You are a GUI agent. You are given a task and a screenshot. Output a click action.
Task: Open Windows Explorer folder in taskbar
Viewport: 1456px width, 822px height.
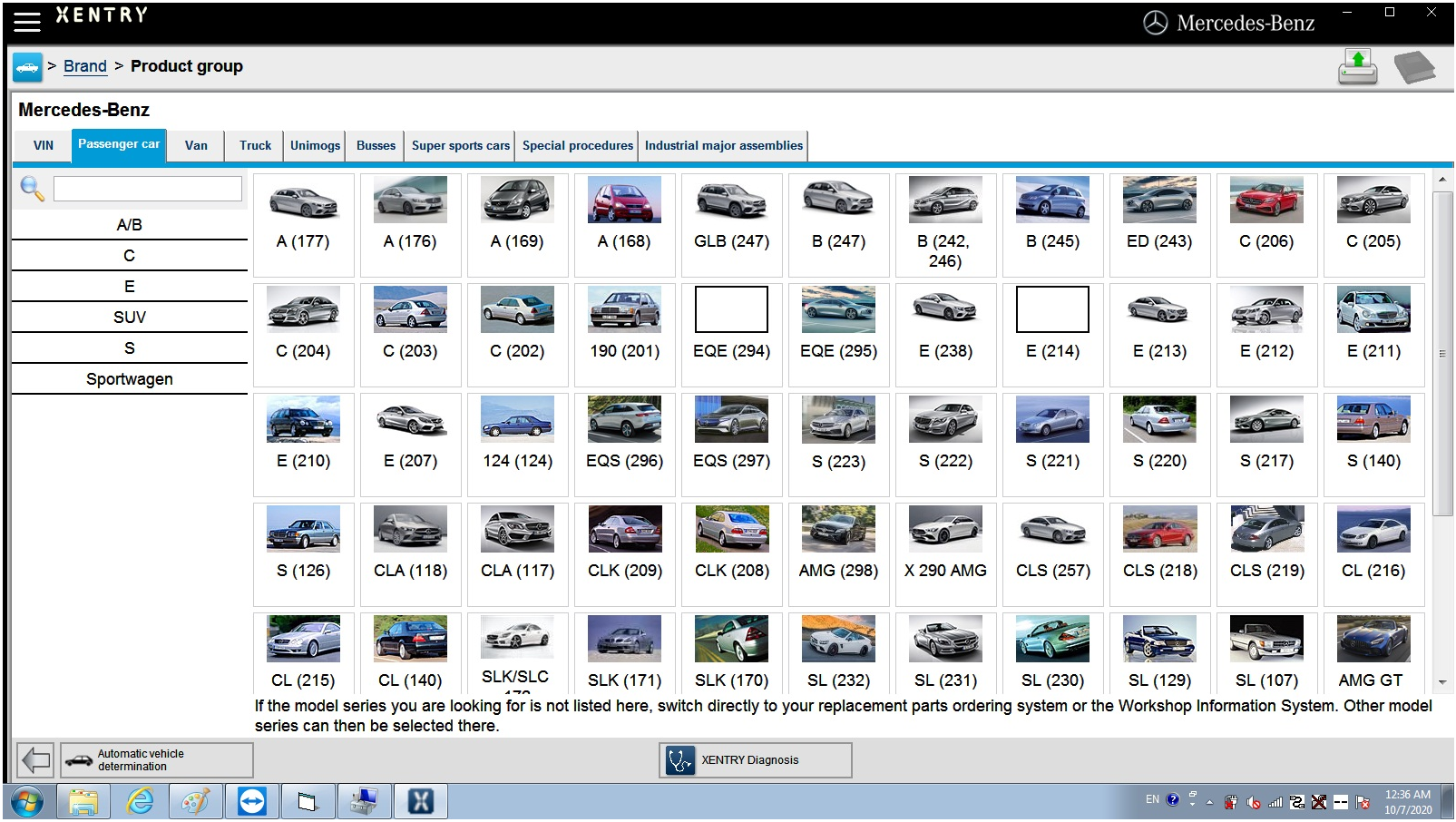pyautogui.click(x=83, y=802)
